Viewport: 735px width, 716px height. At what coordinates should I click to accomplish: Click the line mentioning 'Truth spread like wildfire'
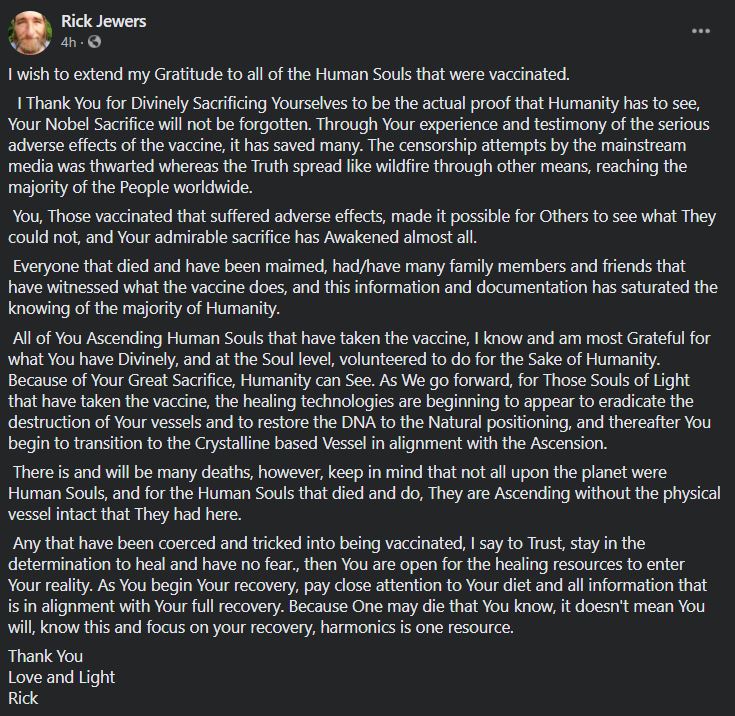347,166
